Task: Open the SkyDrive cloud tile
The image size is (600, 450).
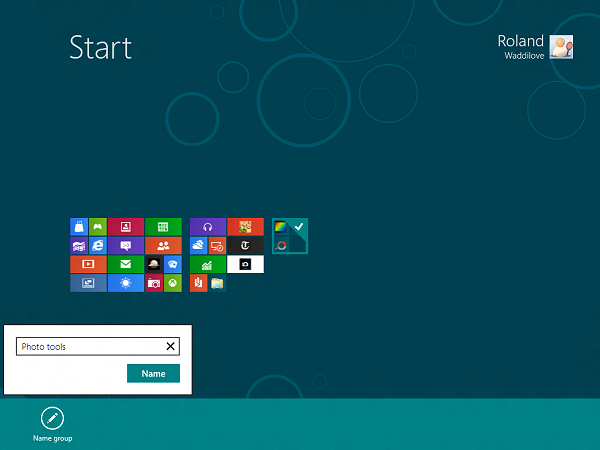Action: tap(199, 246)
